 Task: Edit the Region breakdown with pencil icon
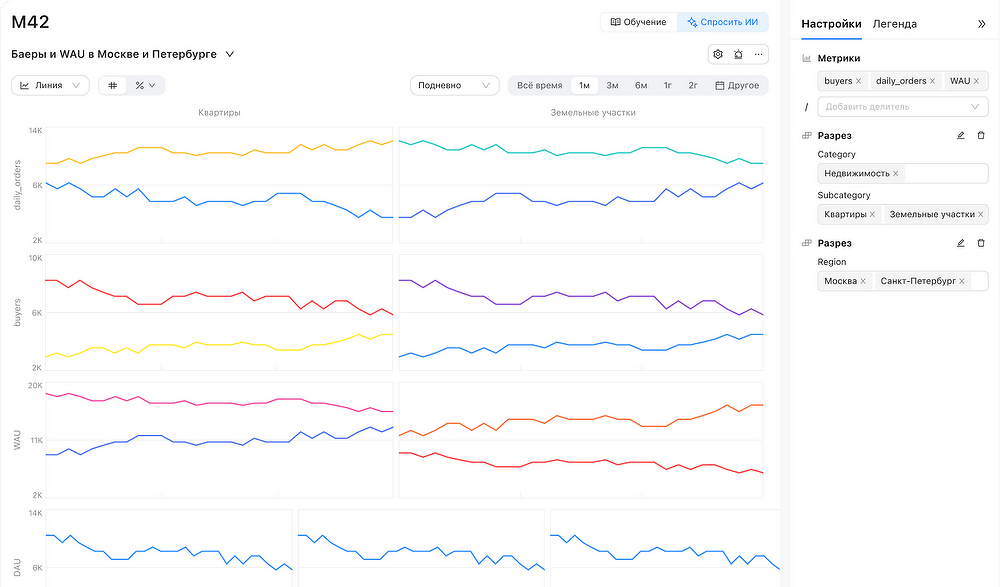960,243
